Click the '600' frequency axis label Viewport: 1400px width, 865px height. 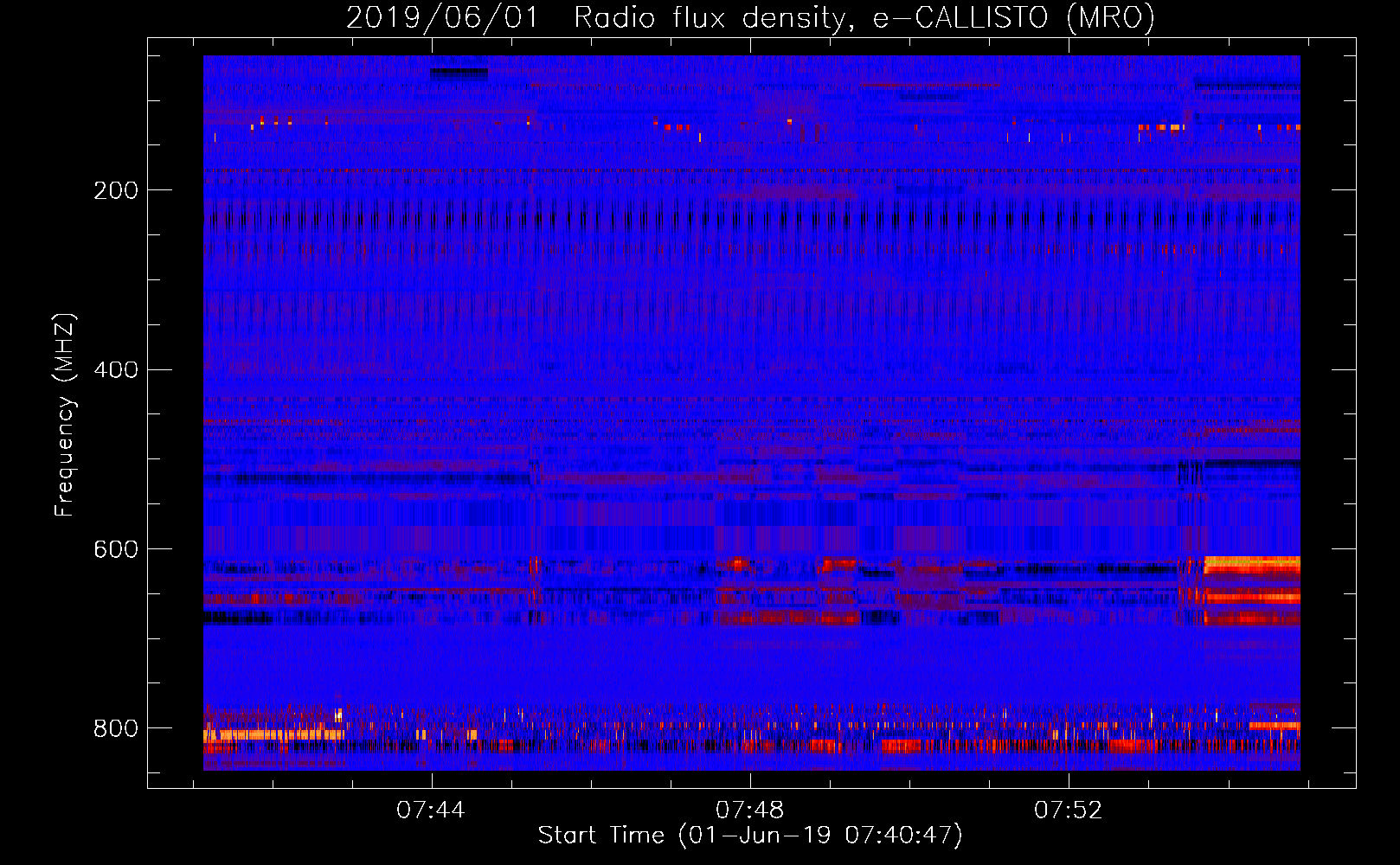[x=116, y=550]
